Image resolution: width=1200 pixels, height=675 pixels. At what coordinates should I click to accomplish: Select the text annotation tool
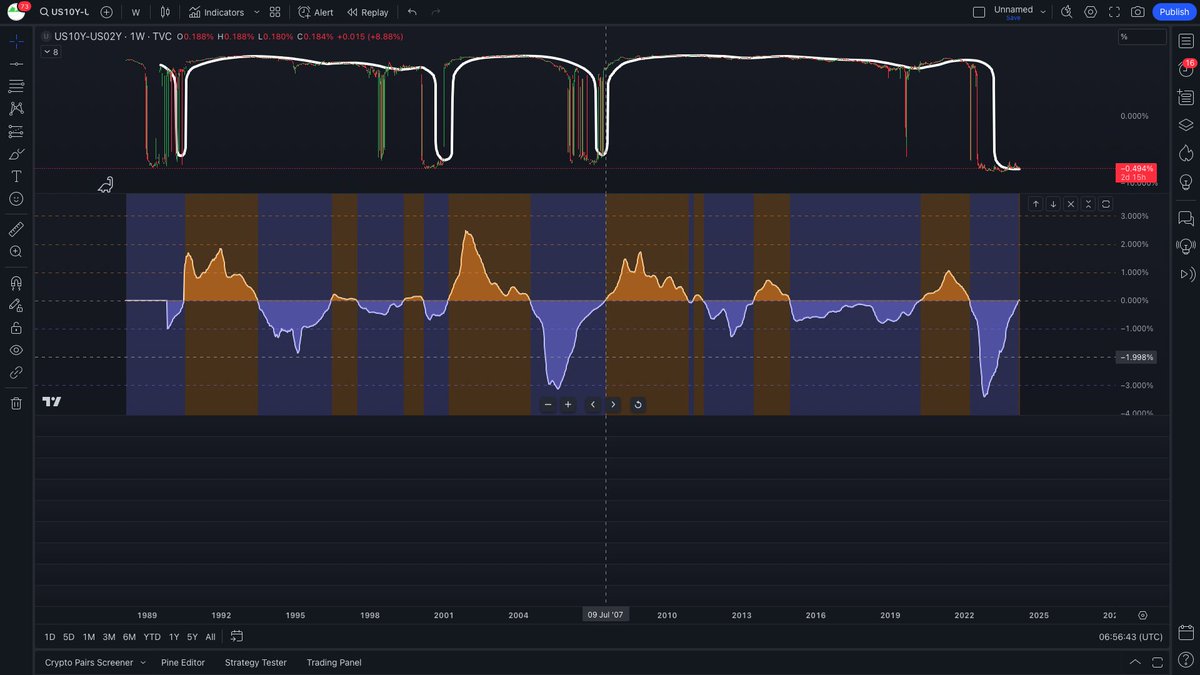(x=16, y=176)
